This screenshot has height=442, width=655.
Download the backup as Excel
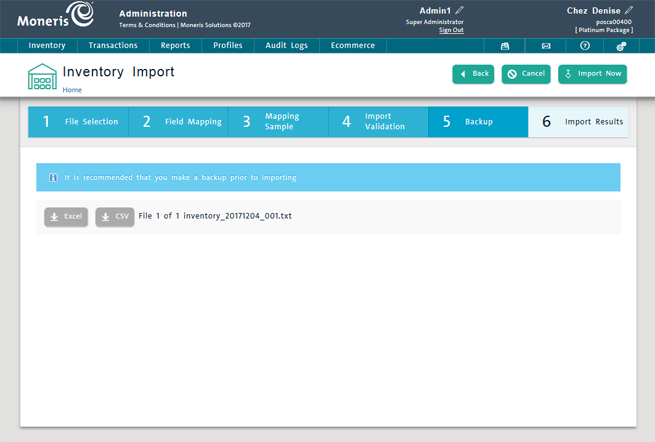click(x=66, y=217)
